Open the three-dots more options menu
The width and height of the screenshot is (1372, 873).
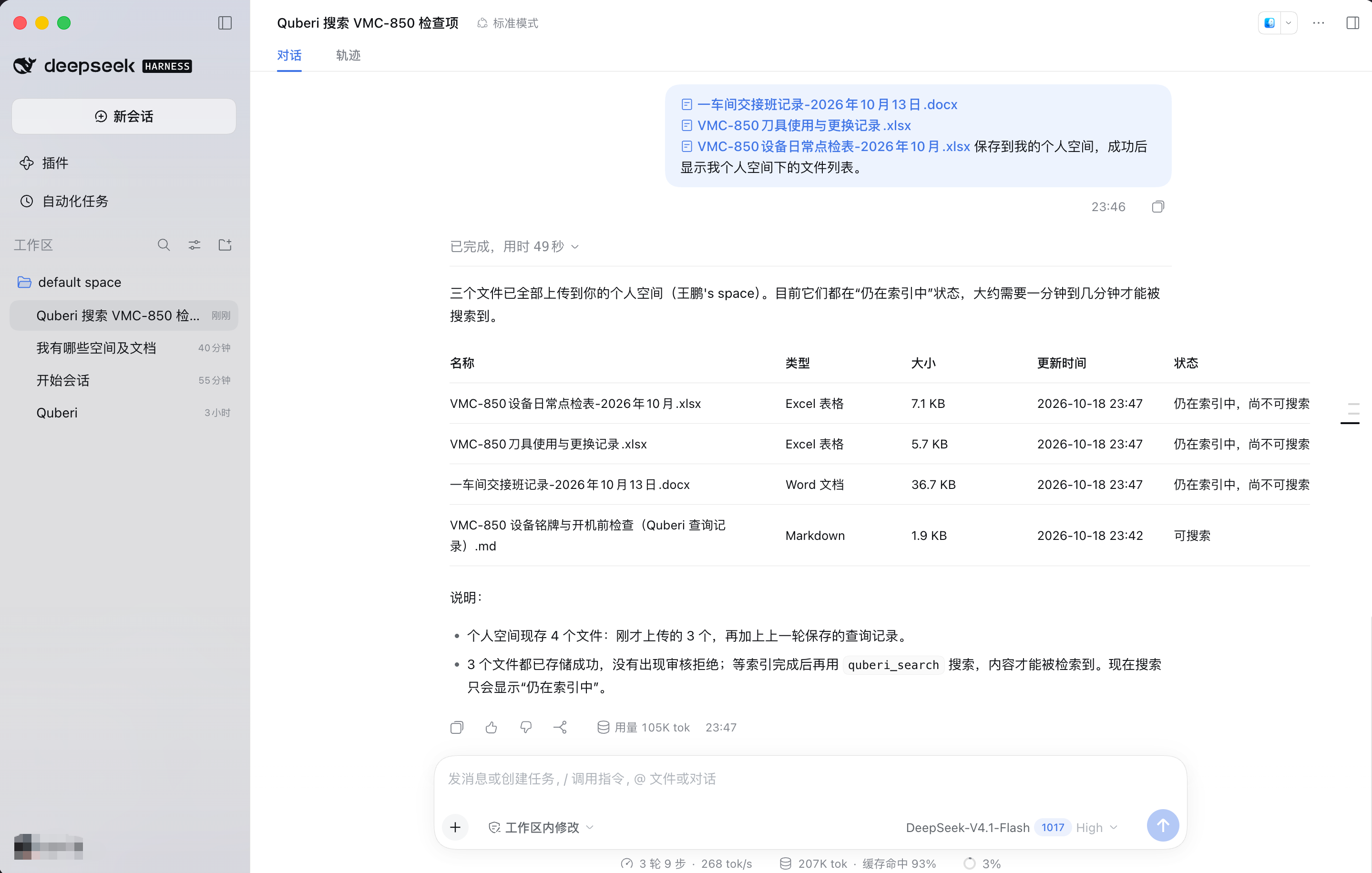pos(1319,23)
